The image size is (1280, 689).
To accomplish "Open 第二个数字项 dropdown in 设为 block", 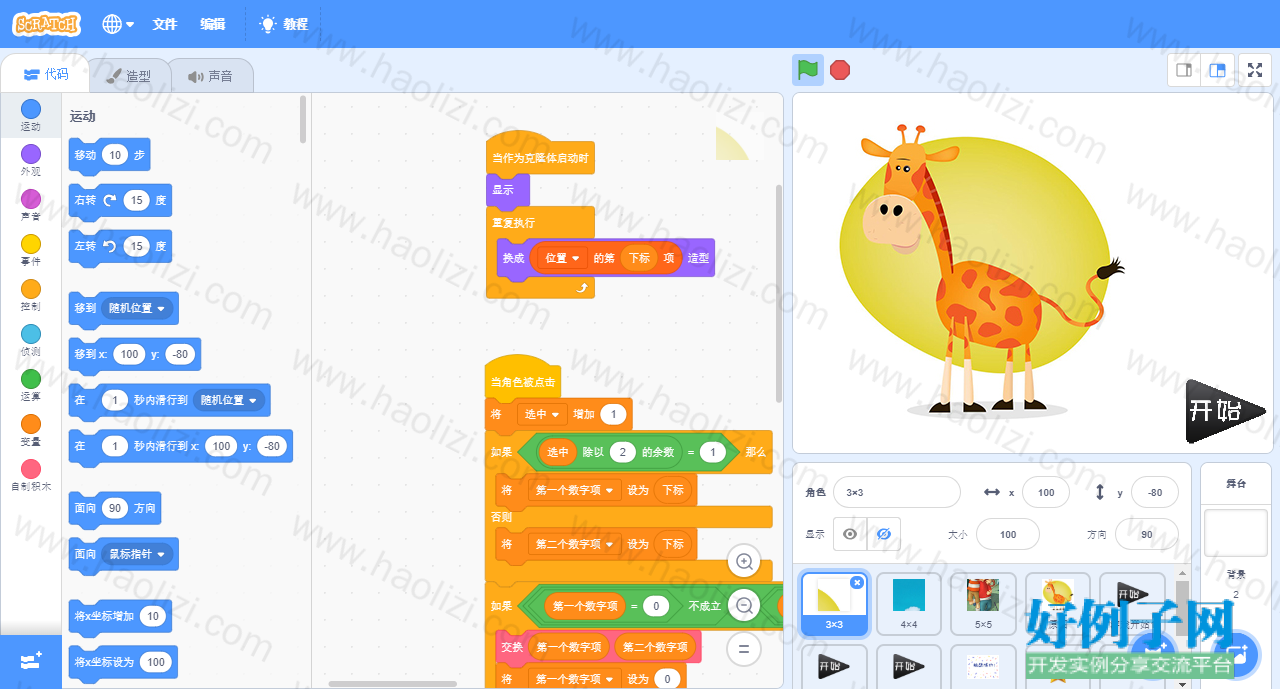I will pyautogui.click(x=574, y=544).
